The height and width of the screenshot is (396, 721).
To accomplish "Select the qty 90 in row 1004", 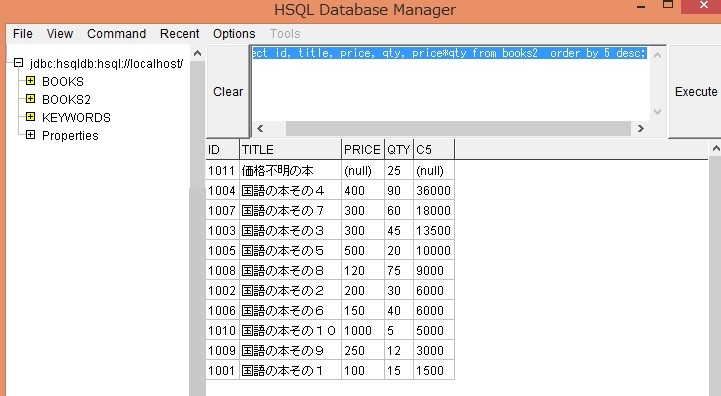I will click(x=399, y=190).
